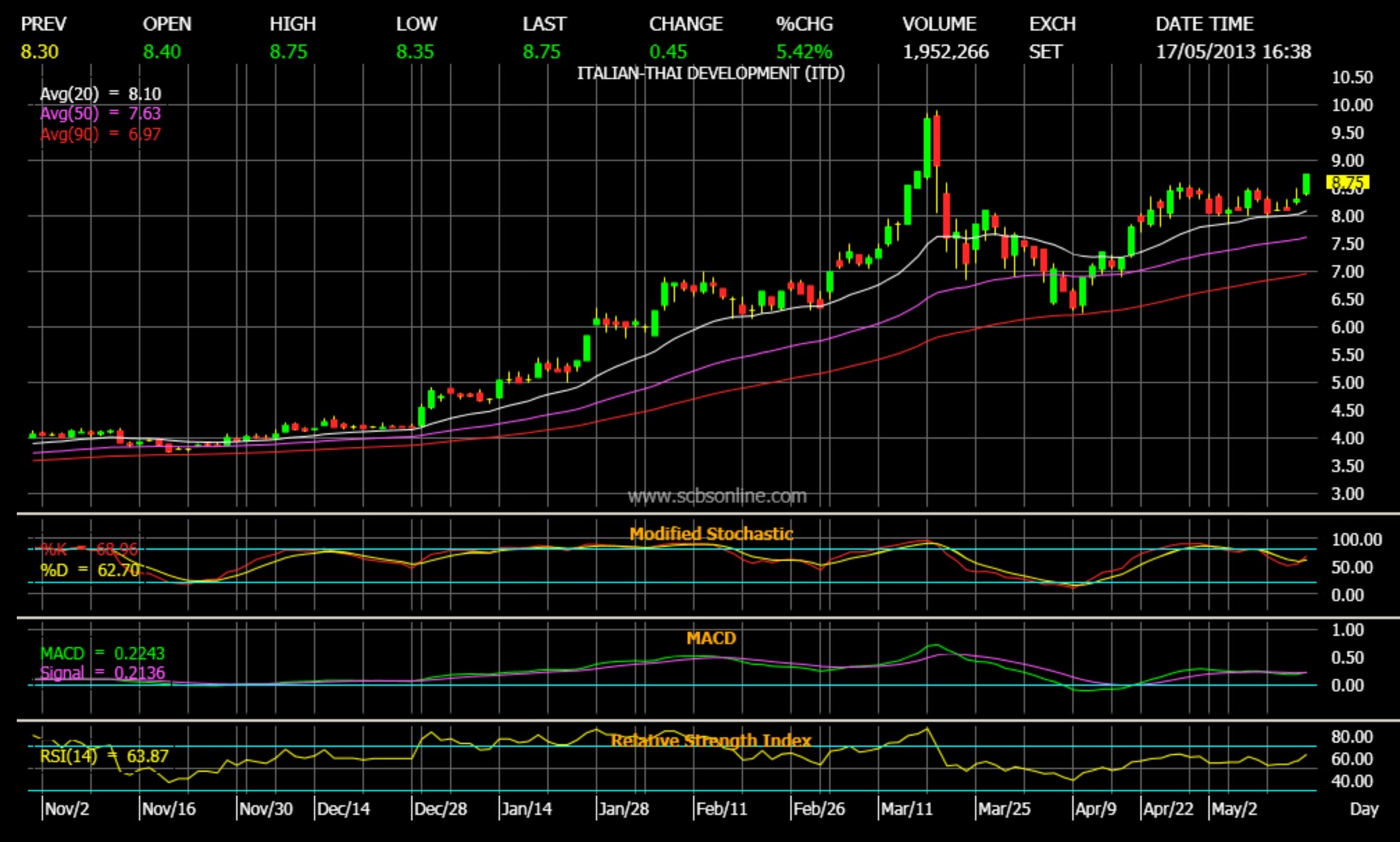This screenshot has width=1400, height=842.
Task: Click the 100.00 stochastic axis label
Action: point(1356,539)
